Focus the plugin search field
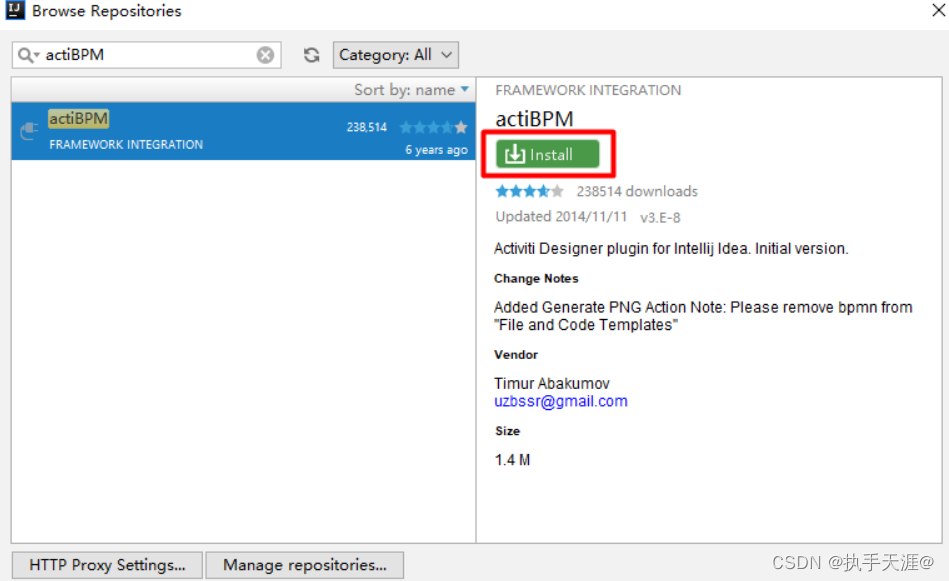This screenshot has height=581, width=949. 148,55
